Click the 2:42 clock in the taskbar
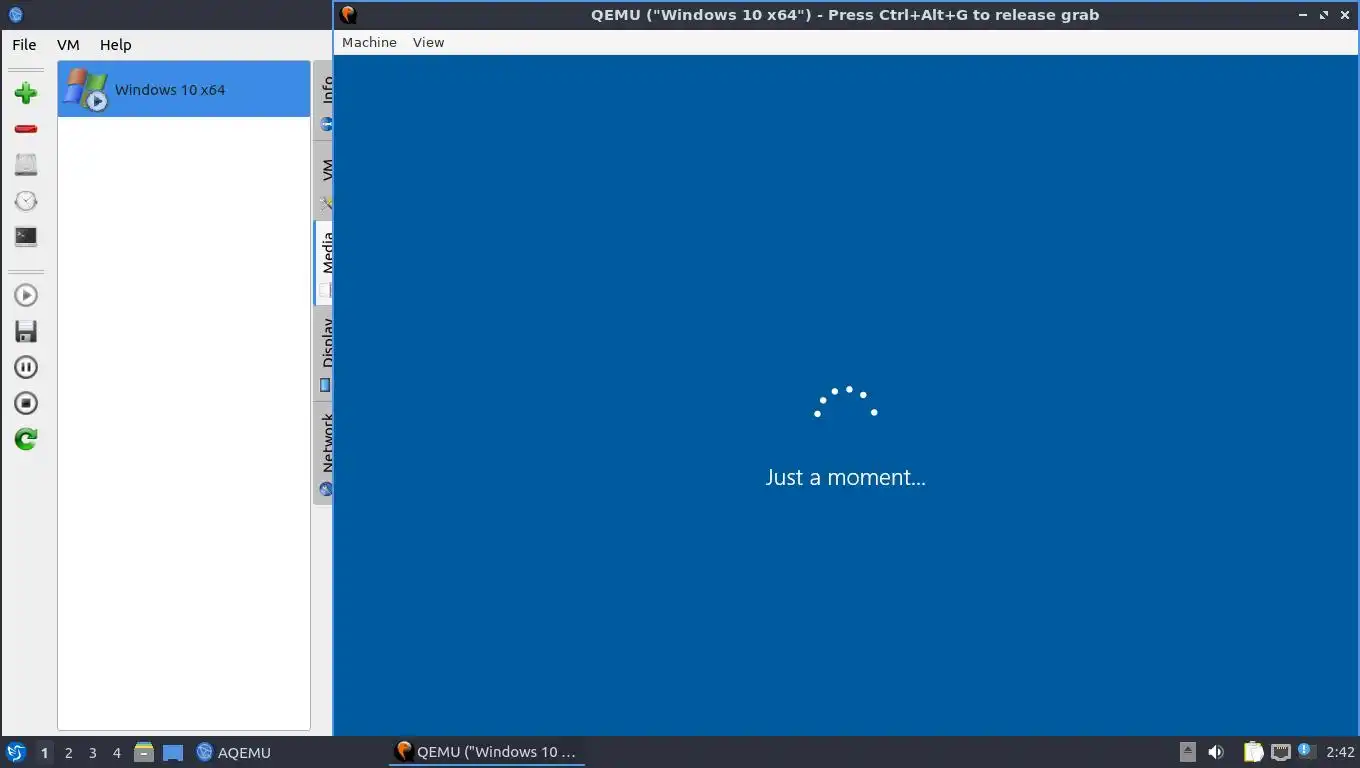 1340,752
